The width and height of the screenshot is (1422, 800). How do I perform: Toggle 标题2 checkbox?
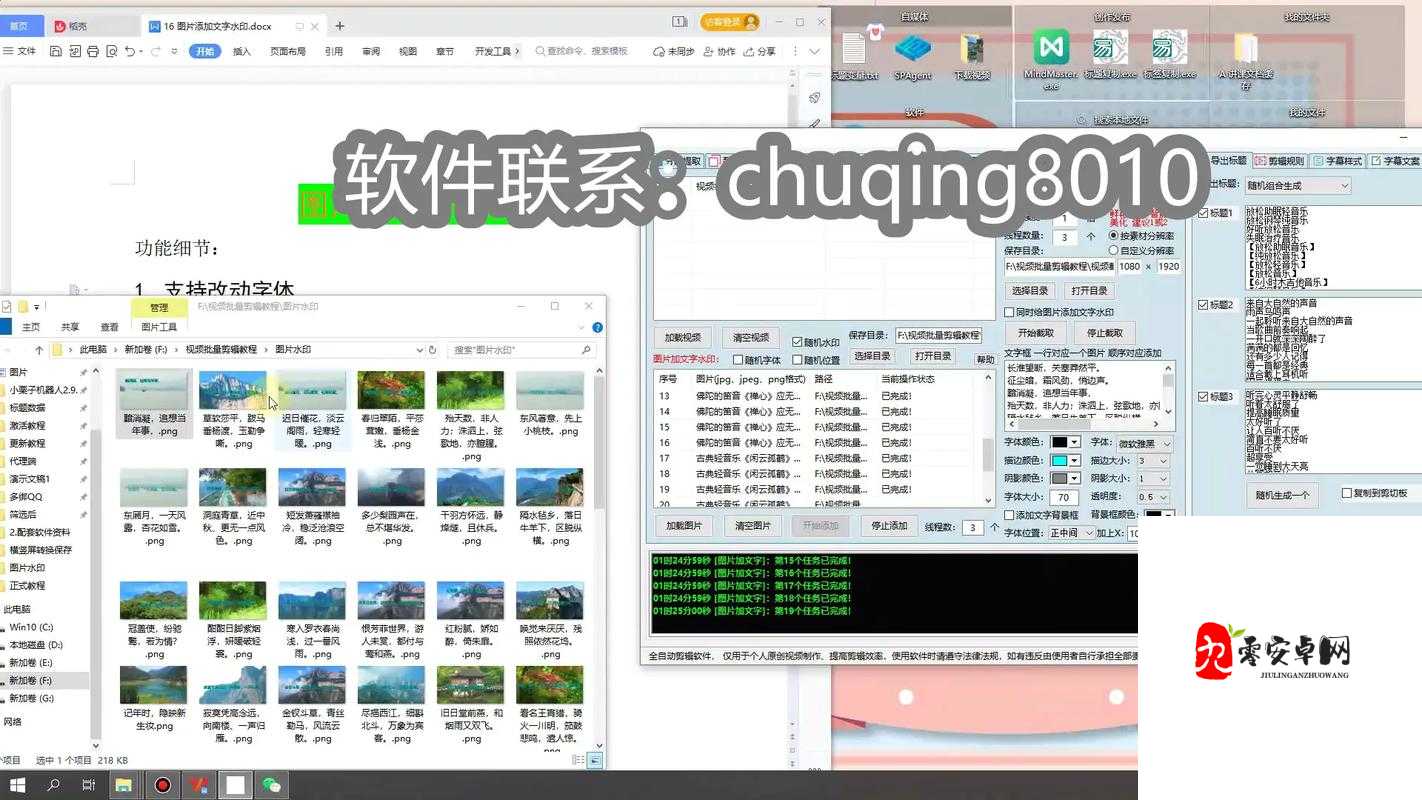[1204, 304]
